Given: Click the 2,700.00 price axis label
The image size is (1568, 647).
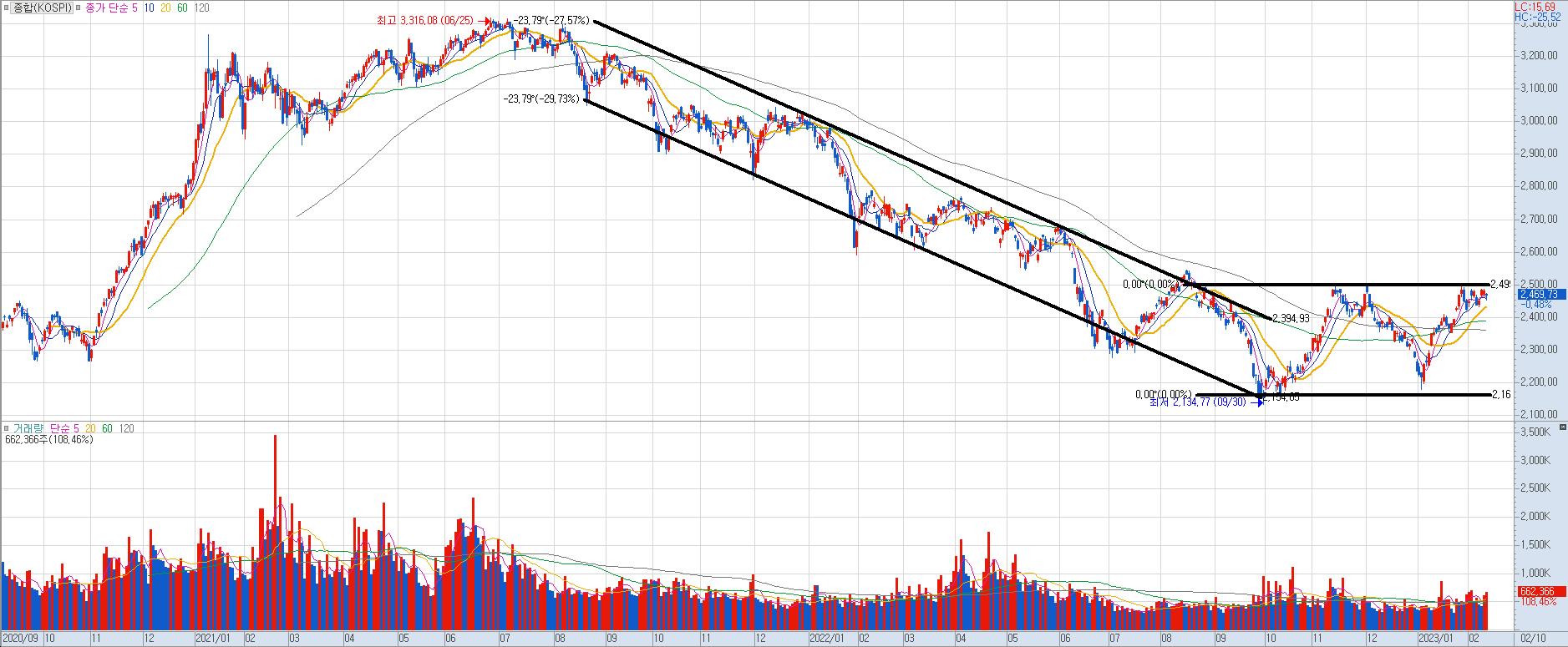Looking at the screenshot, I should (1539, 219).
